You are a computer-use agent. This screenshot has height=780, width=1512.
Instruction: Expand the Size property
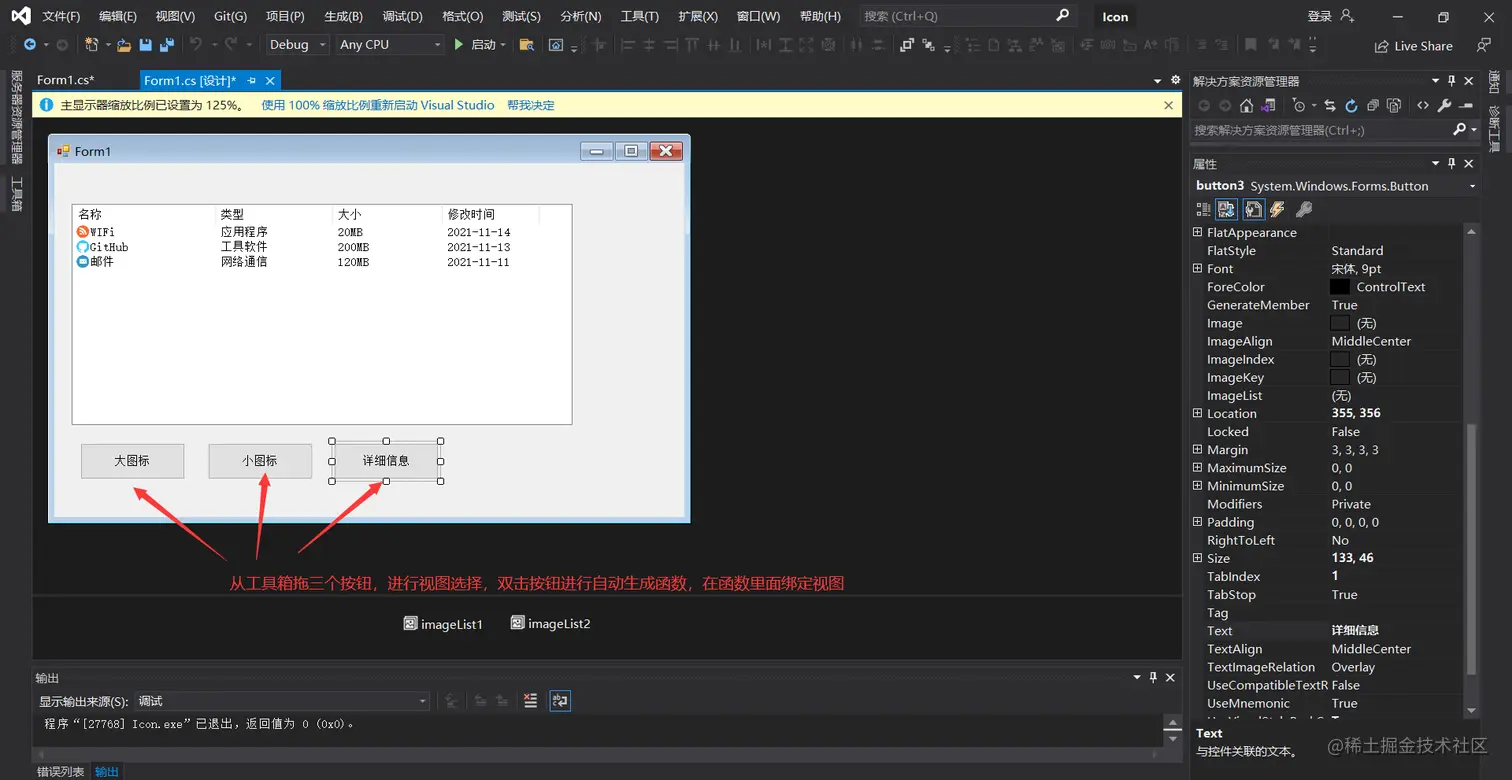(1198, 559)
